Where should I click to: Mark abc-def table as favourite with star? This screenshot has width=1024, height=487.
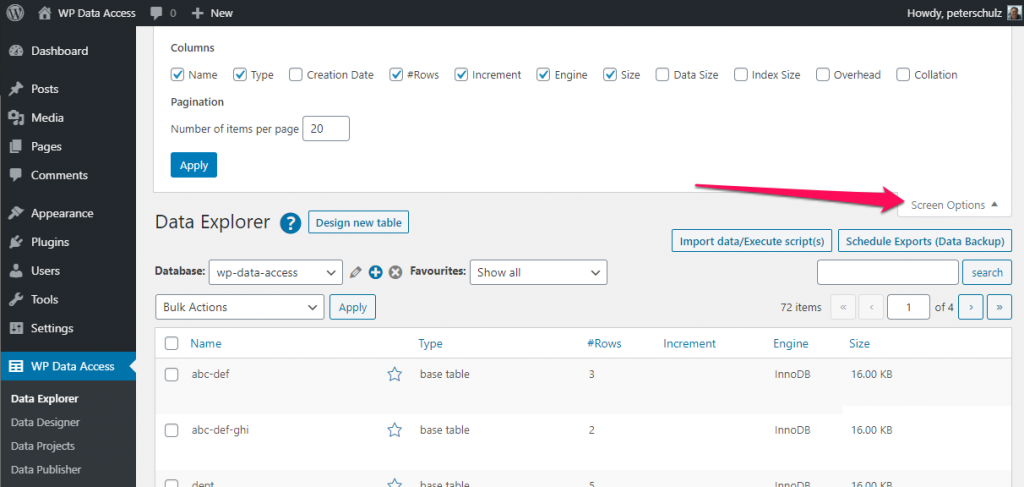(x=394, y=375)
